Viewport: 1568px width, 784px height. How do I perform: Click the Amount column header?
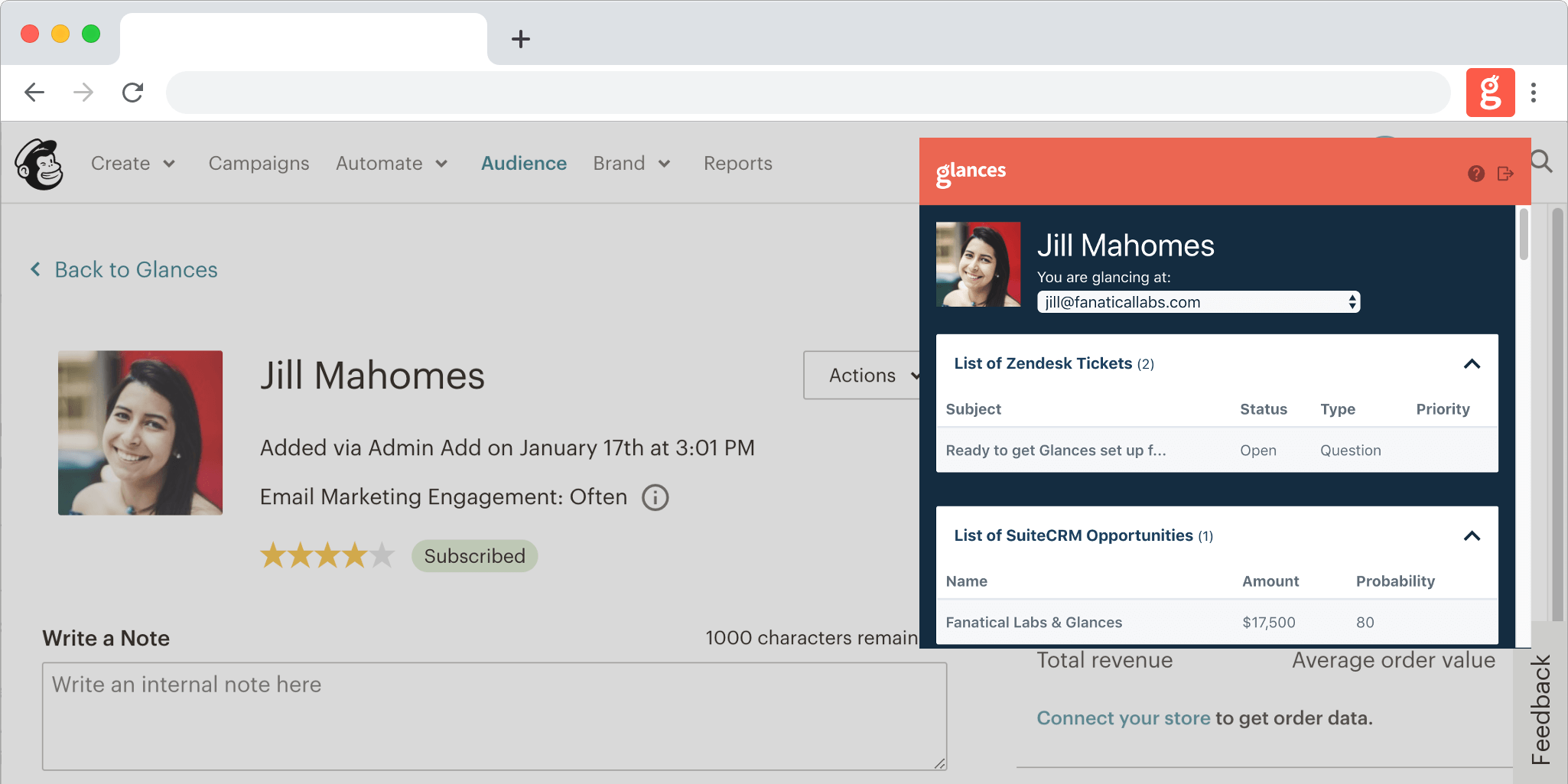click(x=1270, y=581)
